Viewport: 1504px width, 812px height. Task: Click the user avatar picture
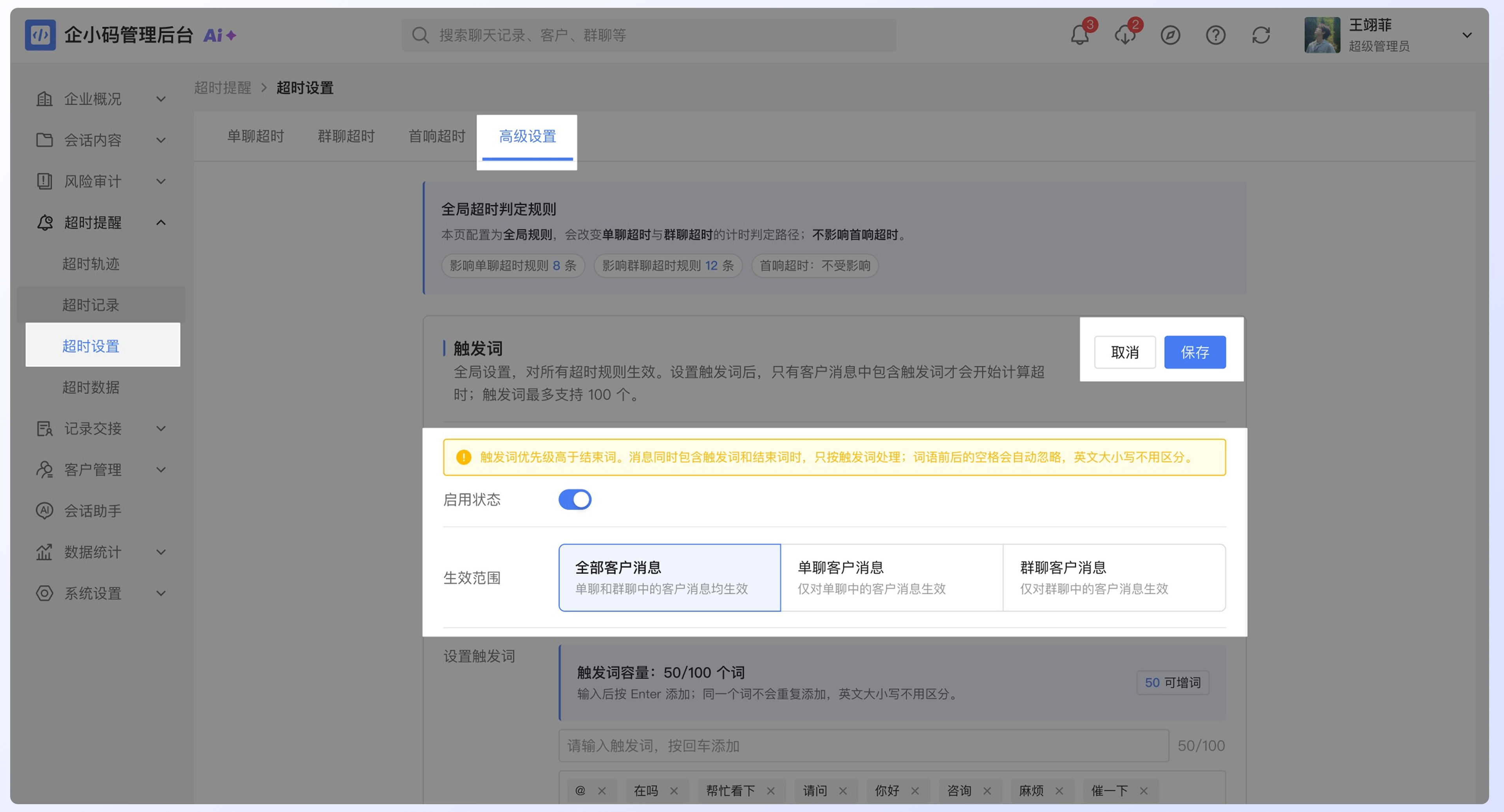(1322, 35)
